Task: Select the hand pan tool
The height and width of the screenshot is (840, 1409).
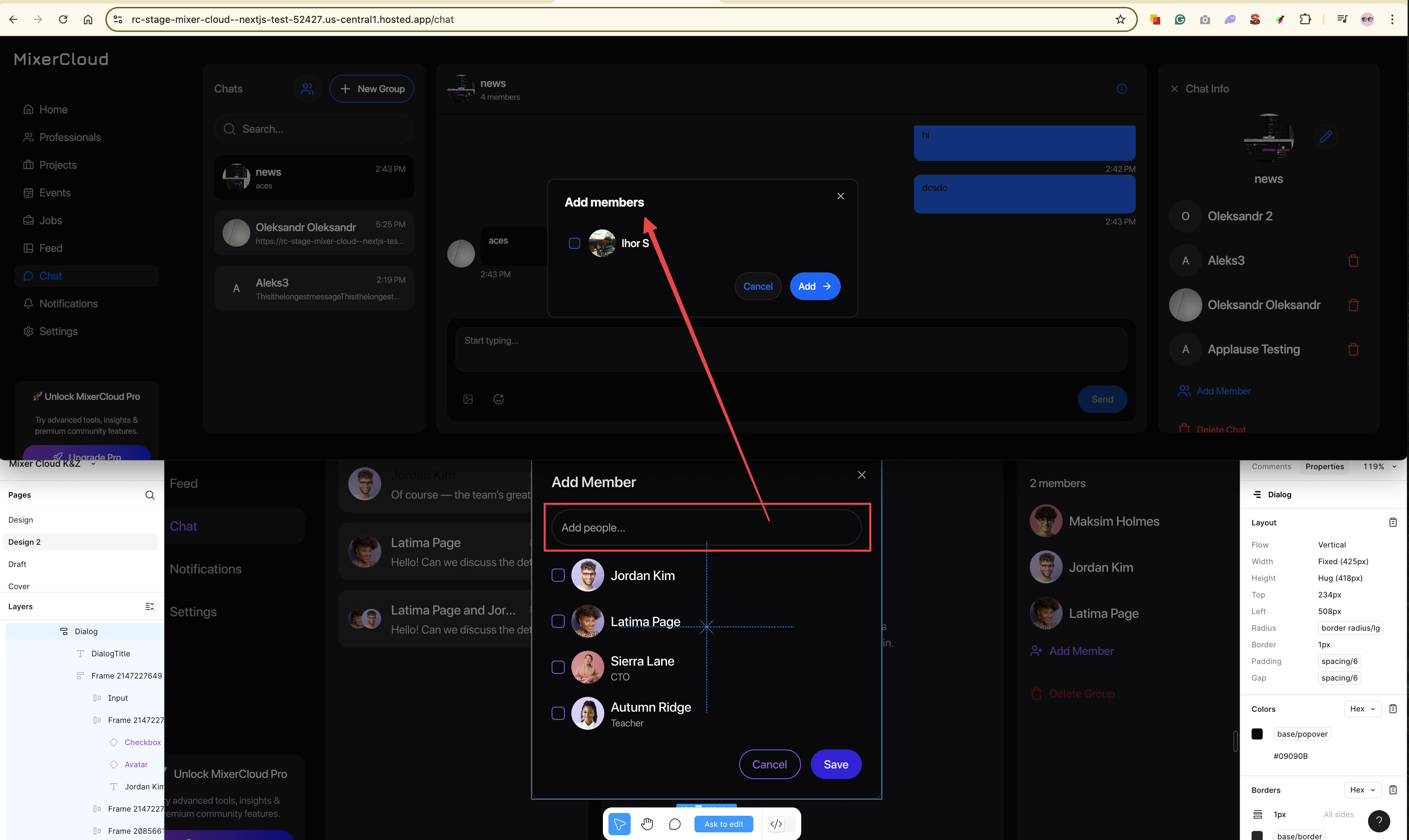Action: click(x=647, y=824)
